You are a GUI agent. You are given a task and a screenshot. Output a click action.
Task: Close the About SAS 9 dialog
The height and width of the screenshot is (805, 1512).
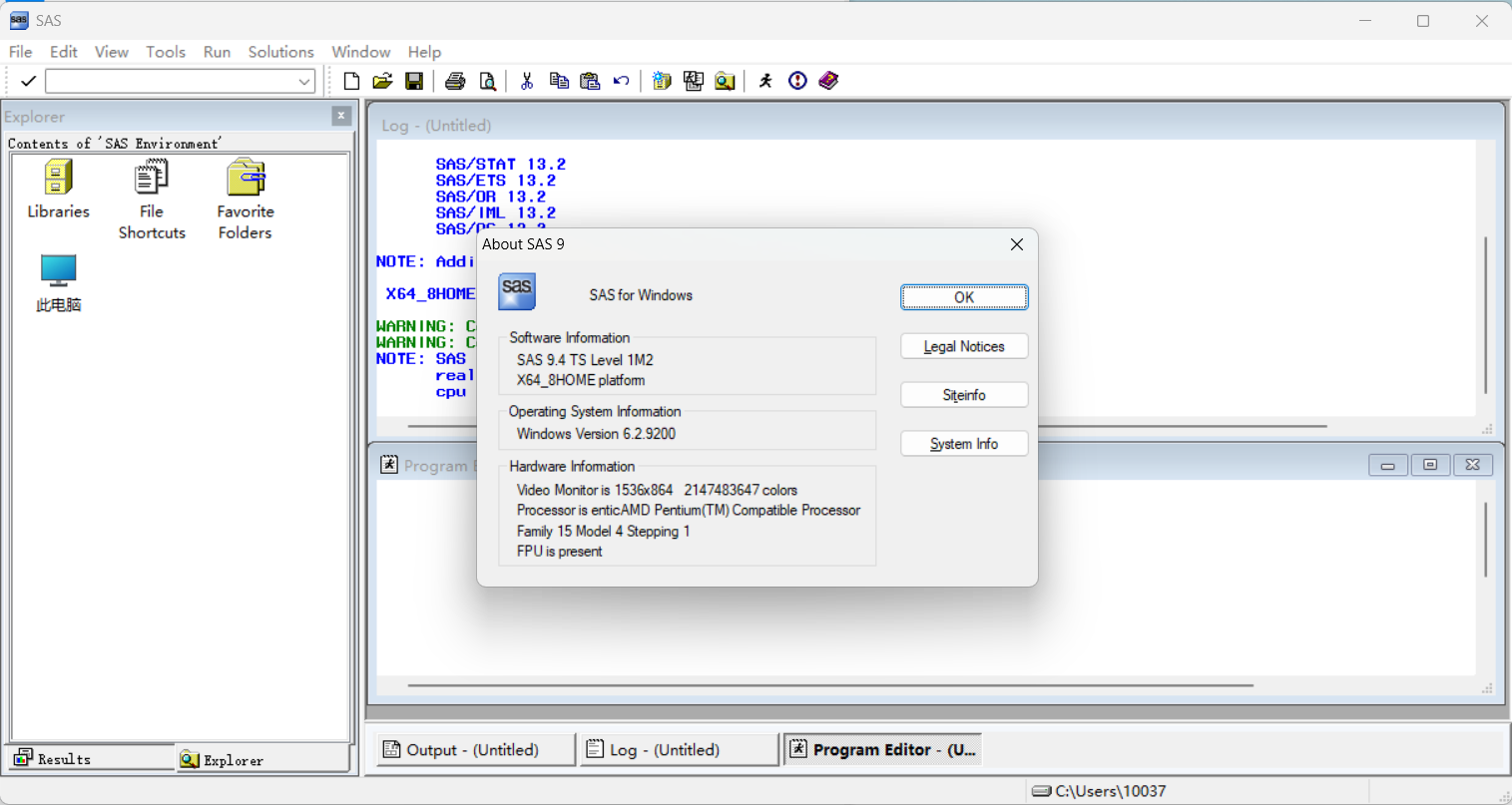point(1016,244)
